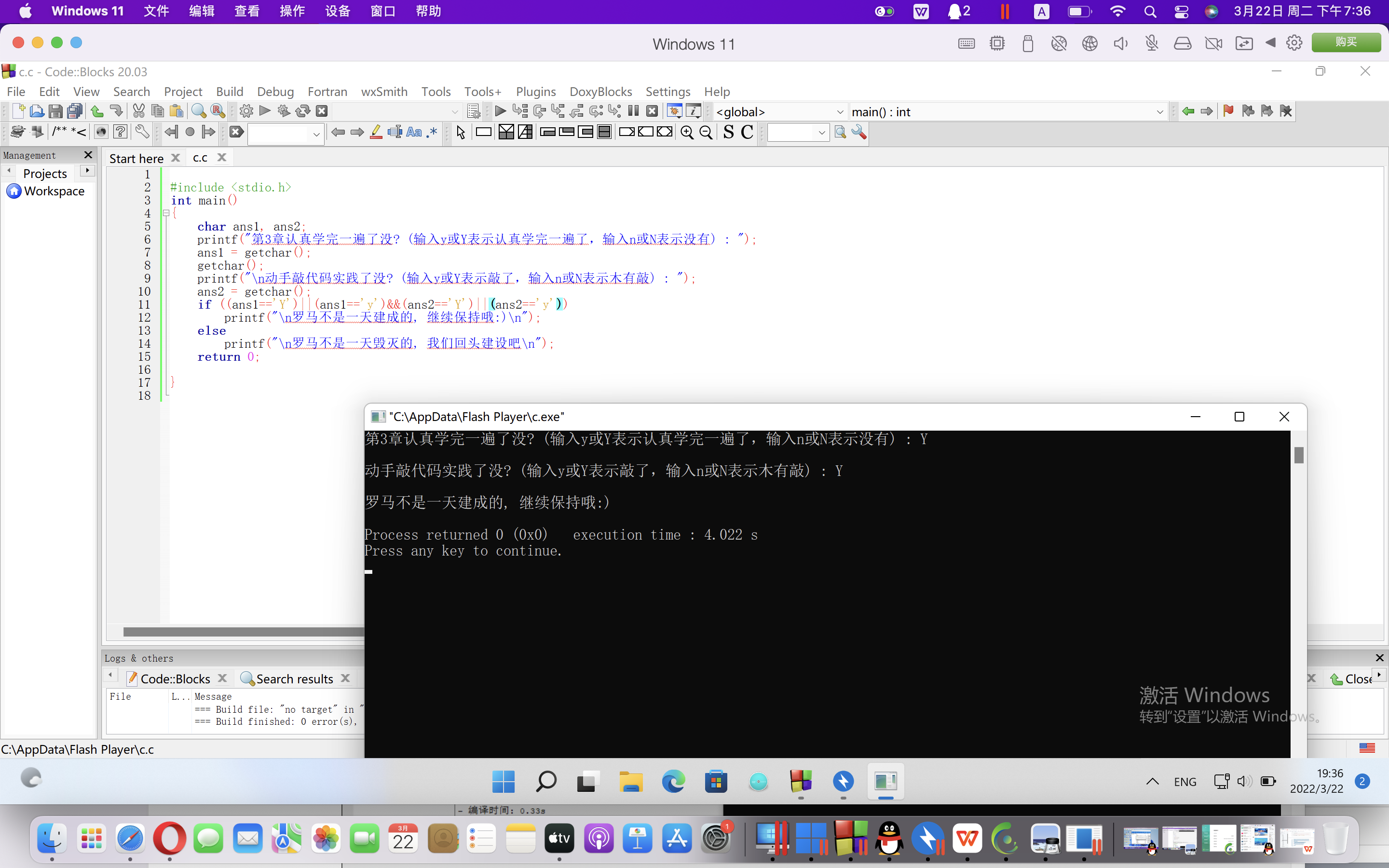Screen dimensions: 1389x868
Task: Toggle the regex search option
Action: click(433, 133)
